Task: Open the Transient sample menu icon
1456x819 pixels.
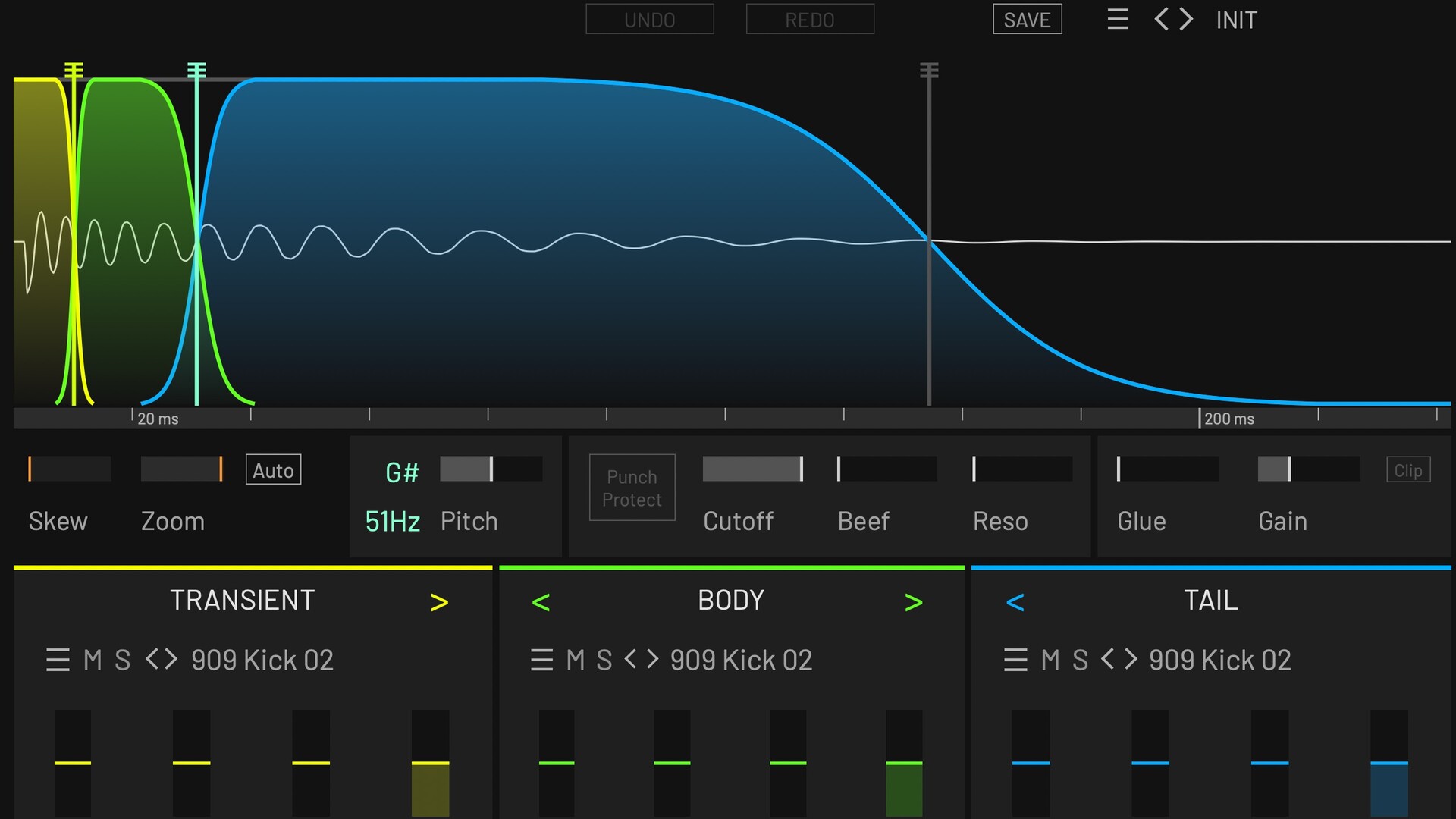Action: [x=58, y=660]
